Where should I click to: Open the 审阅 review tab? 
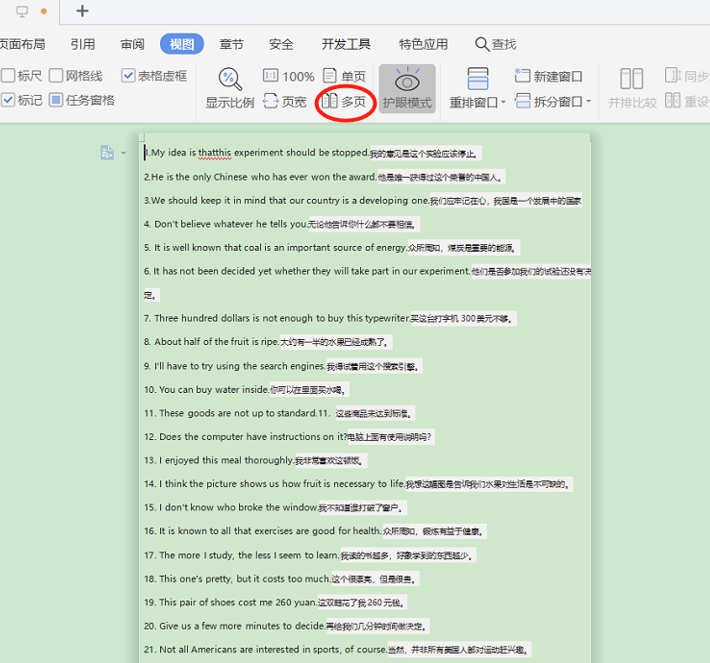[x=132, y=44]
